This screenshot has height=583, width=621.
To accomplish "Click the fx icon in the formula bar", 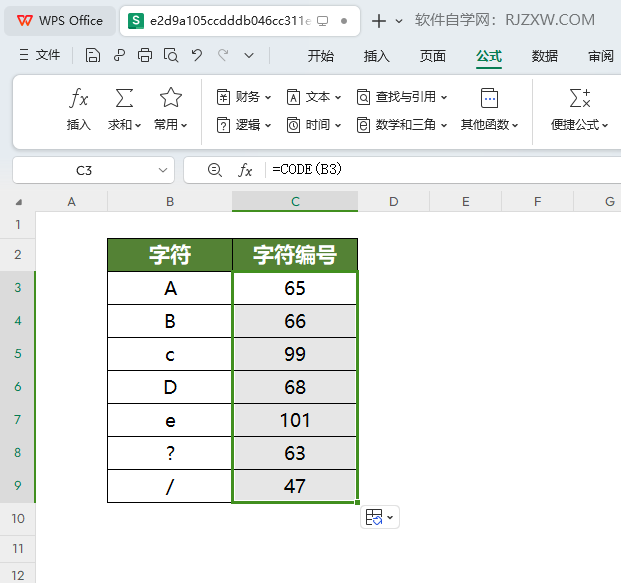I will 245,170.
